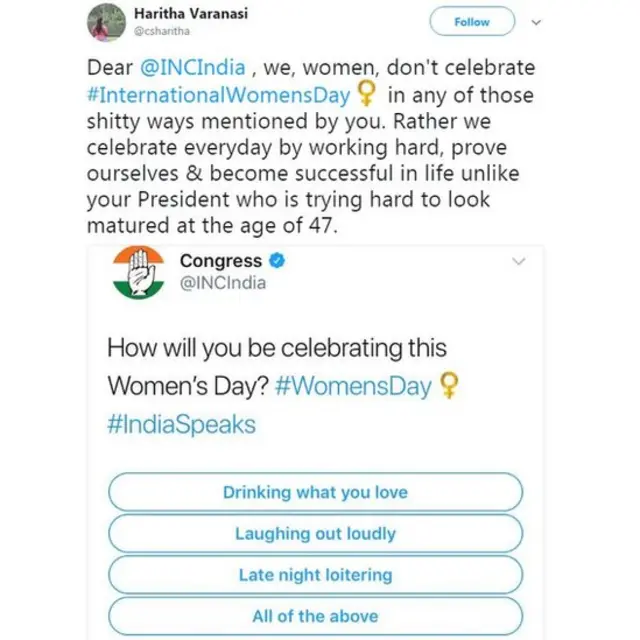Pick poll option "Late night loitering"
The image size is (640, 640).
[315, 575]
